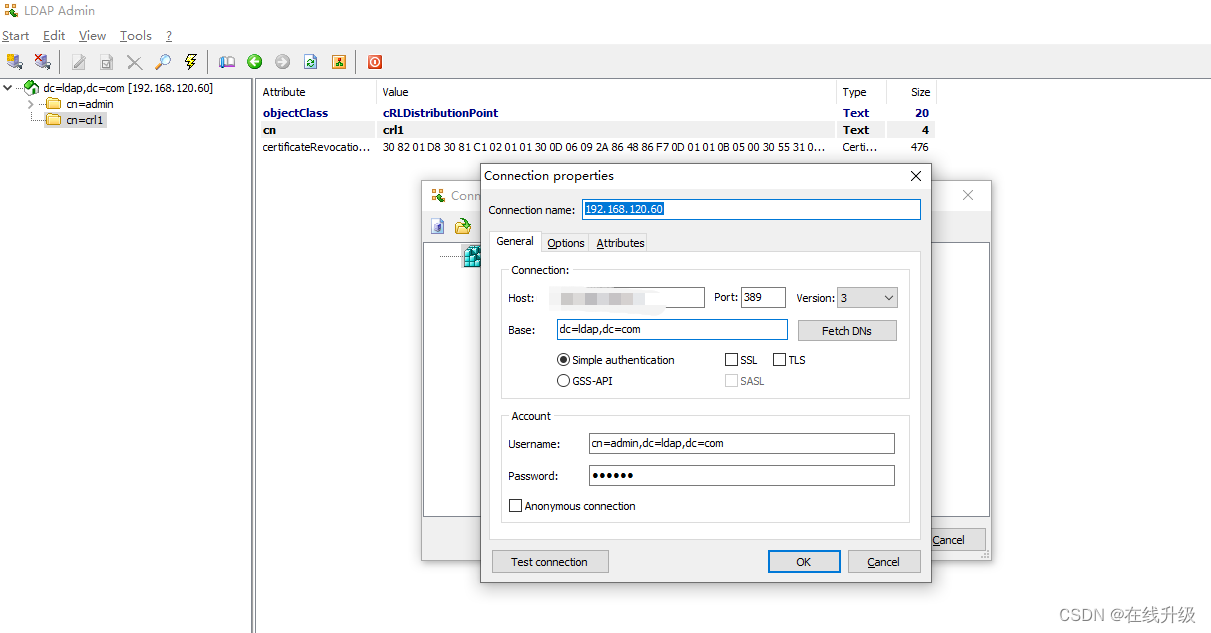This screenshot has height=633, width=1211.
Task: Click the refresh entry icon
Action: tap(310, 61)
